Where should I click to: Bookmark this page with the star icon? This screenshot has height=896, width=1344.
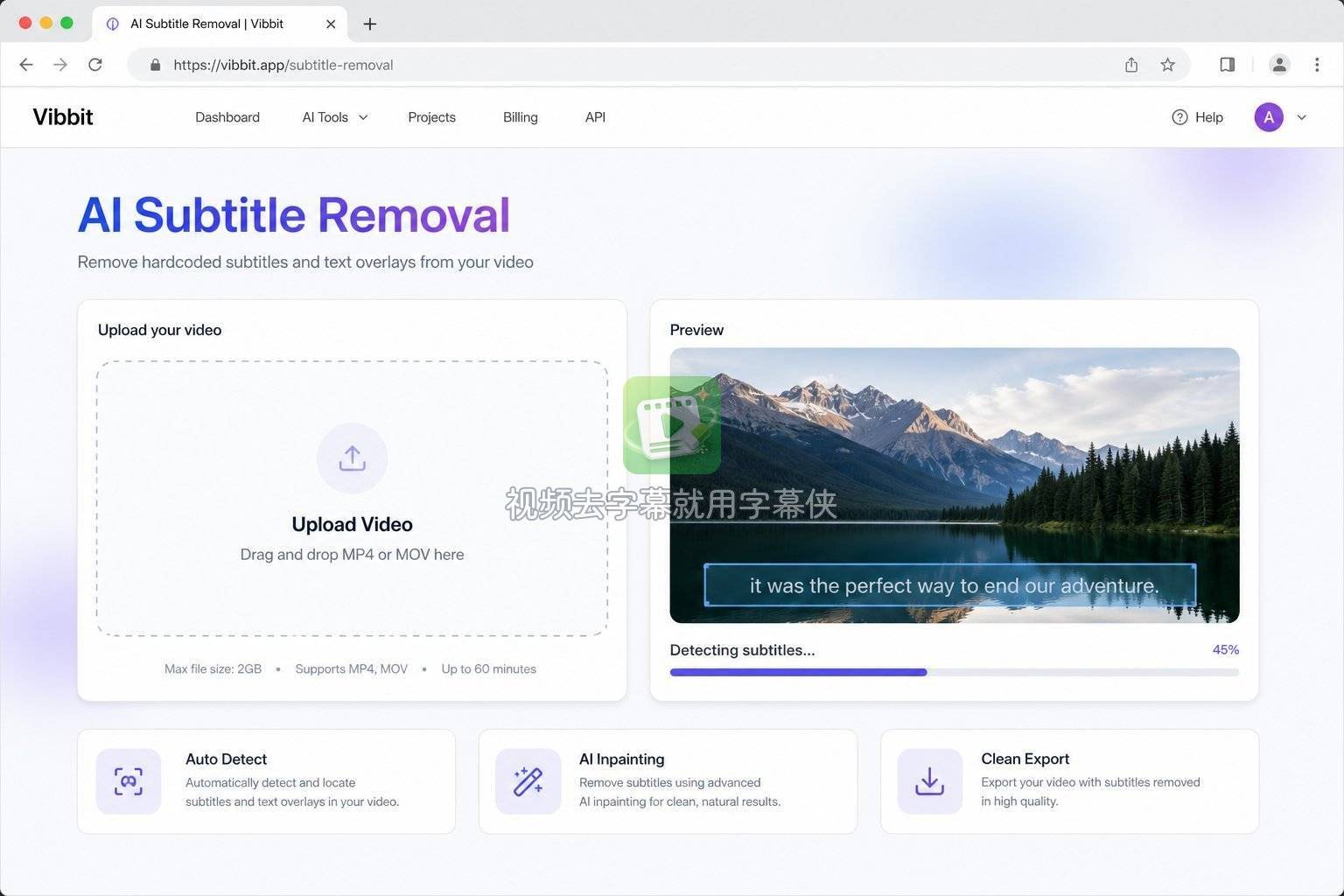[x=1167, y=65]
